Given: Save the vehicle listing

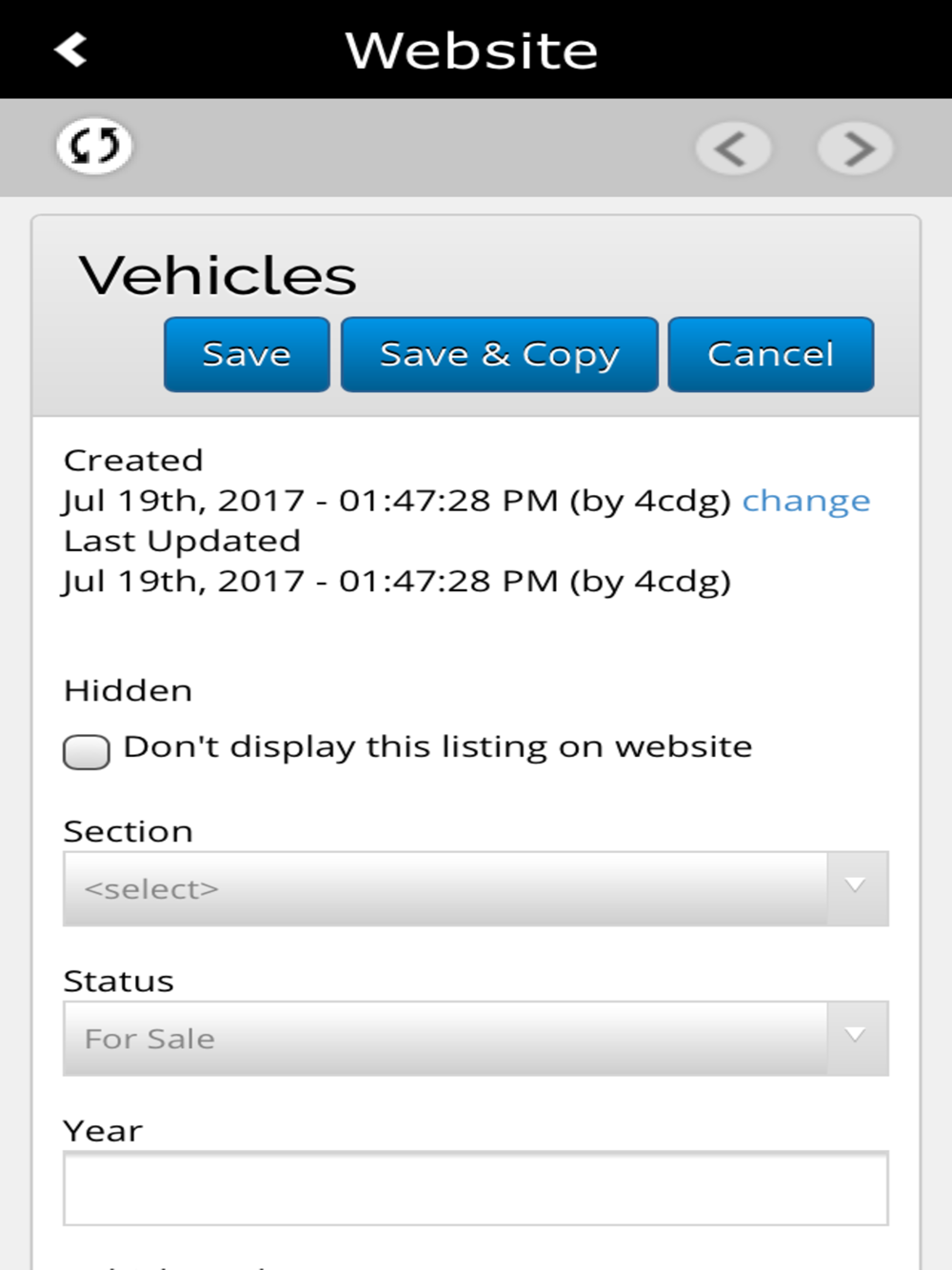Looking at the screenshot, I should (247, 354).
